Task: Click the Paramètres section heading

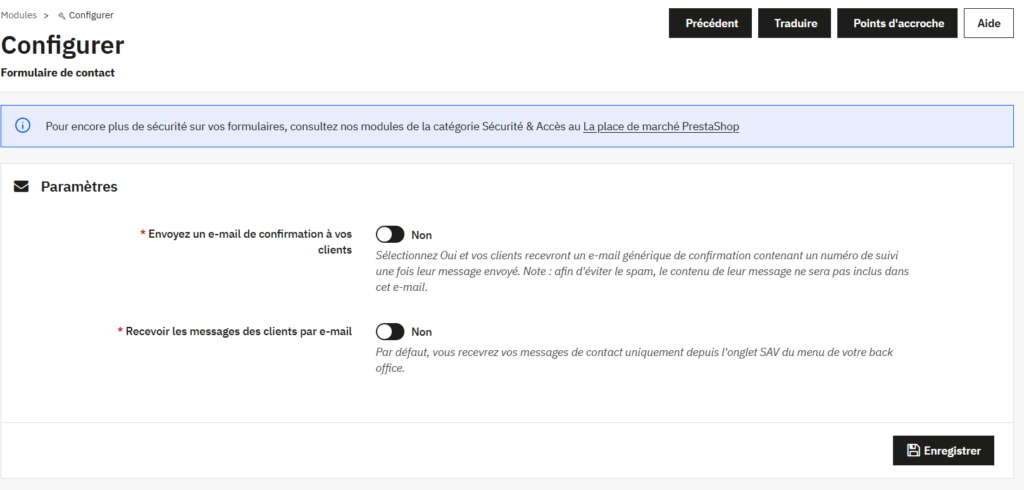Action: tap(79, 187)
